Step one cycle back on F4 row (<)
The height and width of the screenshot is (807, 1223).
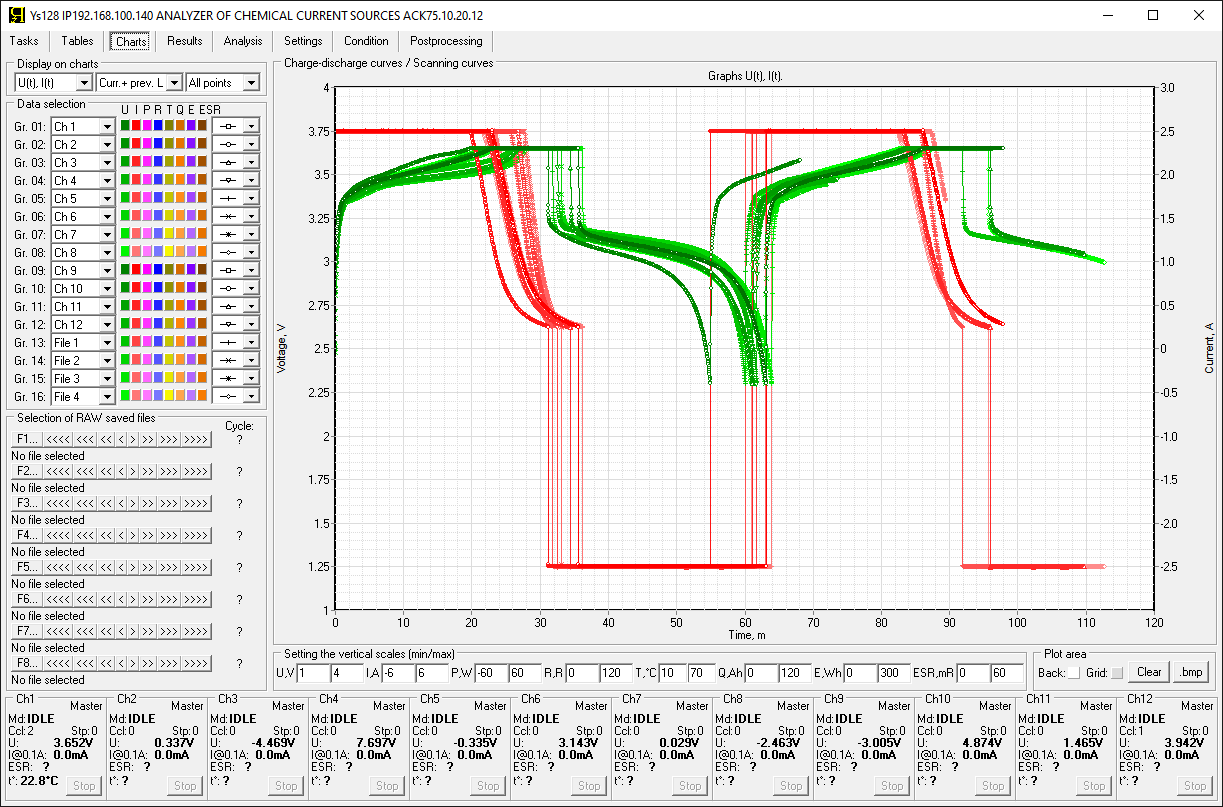click(120, 536)
